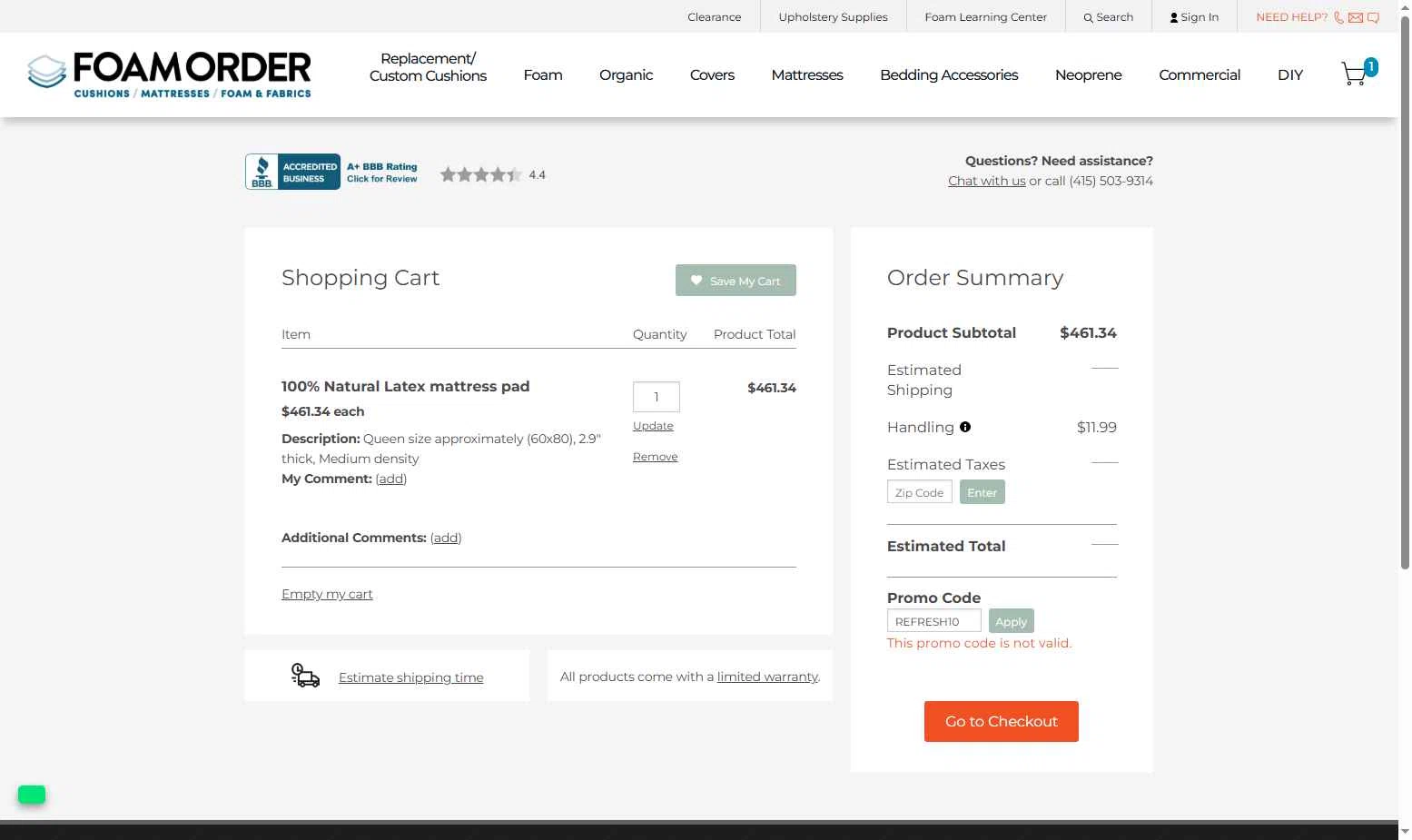Click the NEED HELP? text
Screen dimensions: 1412x840
1291,17
